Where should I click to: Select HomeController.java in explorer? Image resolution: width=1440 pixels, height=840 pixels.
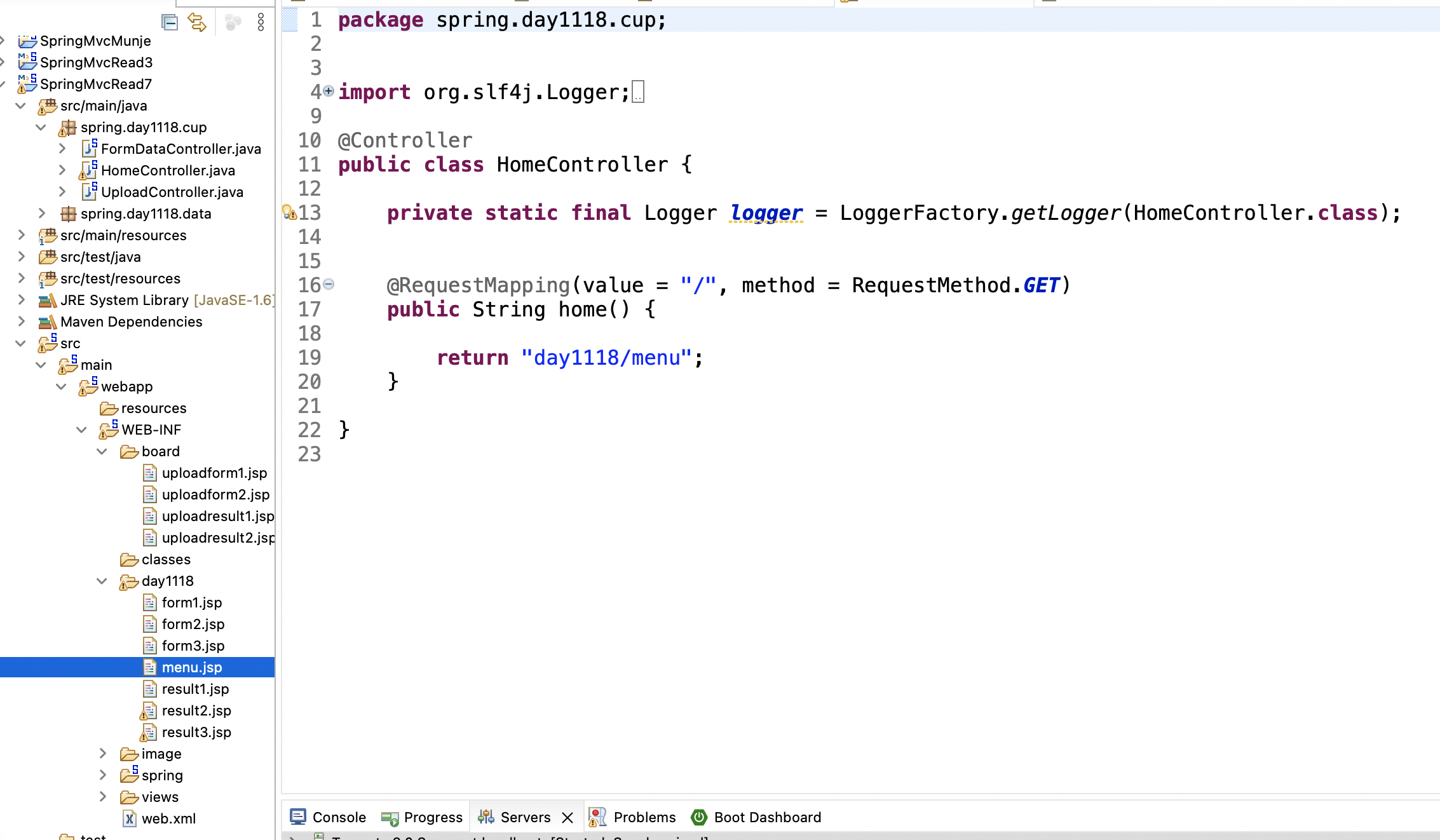168,170
